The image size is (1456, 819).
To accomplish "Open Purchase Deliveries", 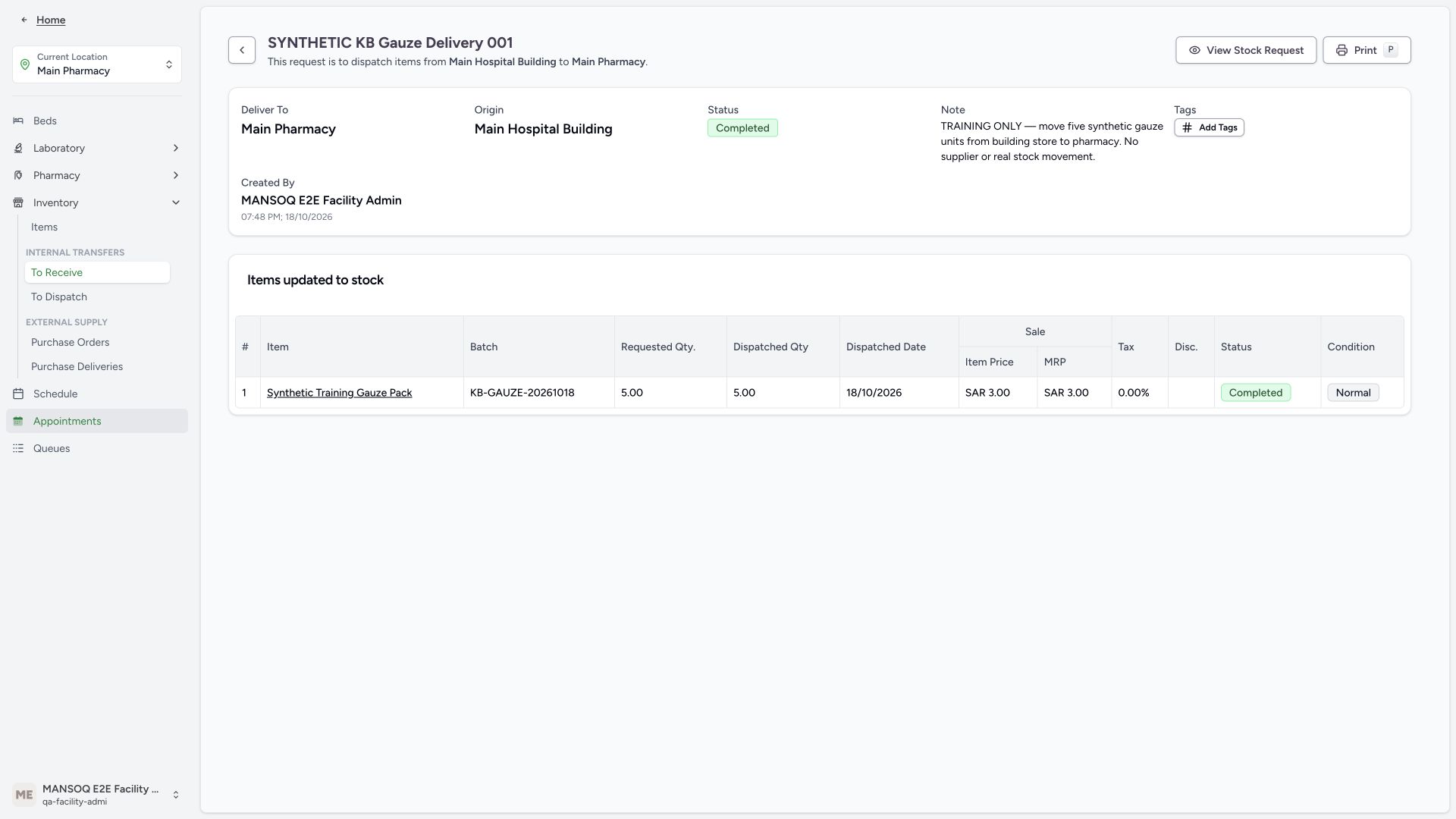I will coord(97,366).
